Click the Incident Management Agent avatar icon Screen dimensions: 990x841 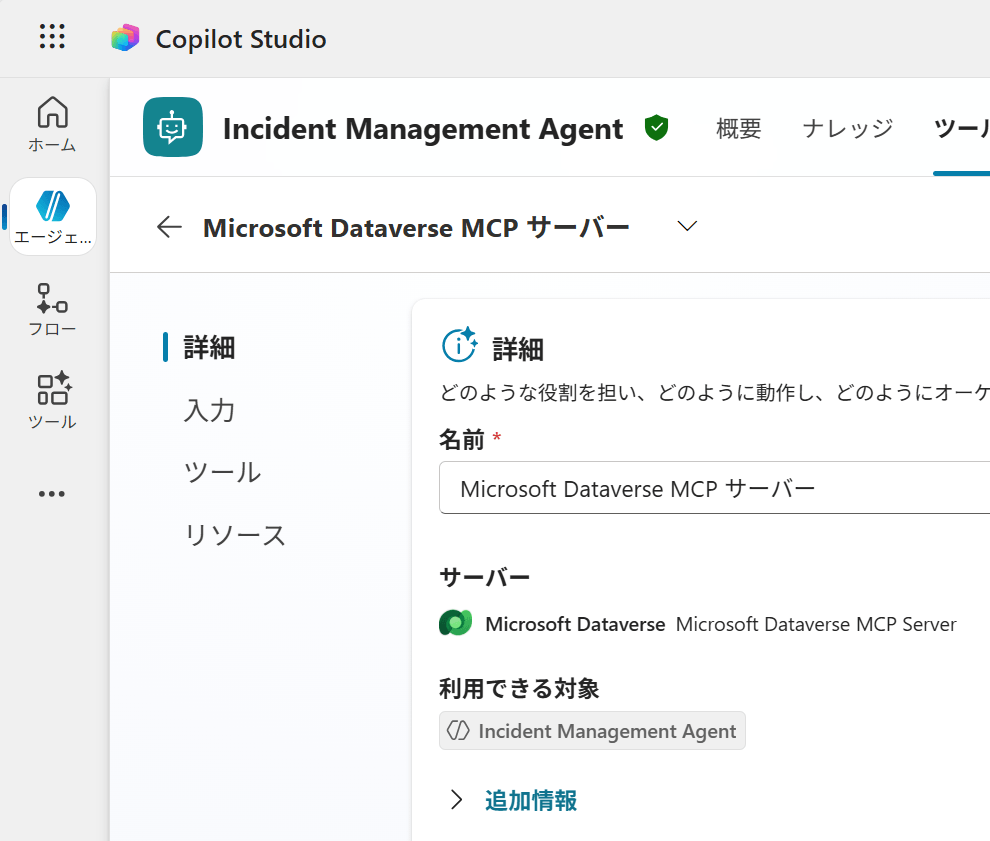(173, 128)
